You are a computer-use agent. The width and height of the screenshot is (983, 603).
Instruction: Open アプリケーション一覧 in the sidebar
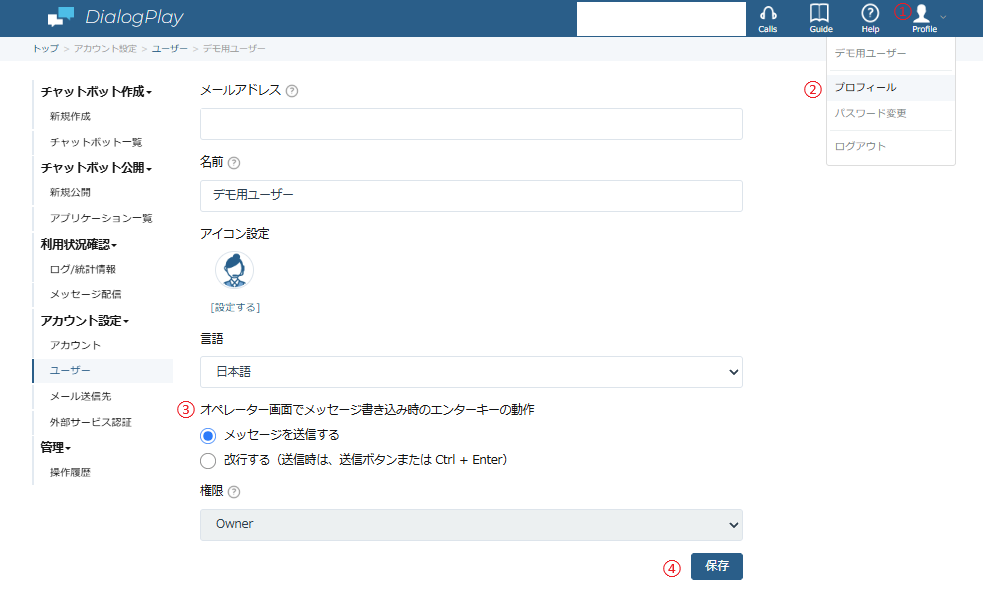(101, 218)
